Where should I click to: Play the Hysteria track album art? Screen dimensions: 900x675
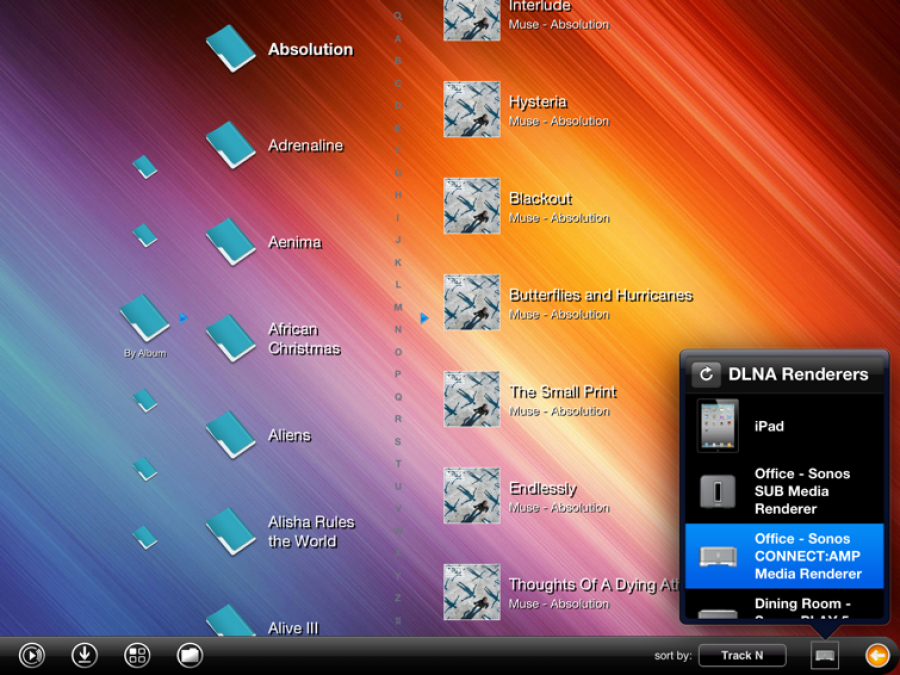pyautogui.click(x=472, y=109)
